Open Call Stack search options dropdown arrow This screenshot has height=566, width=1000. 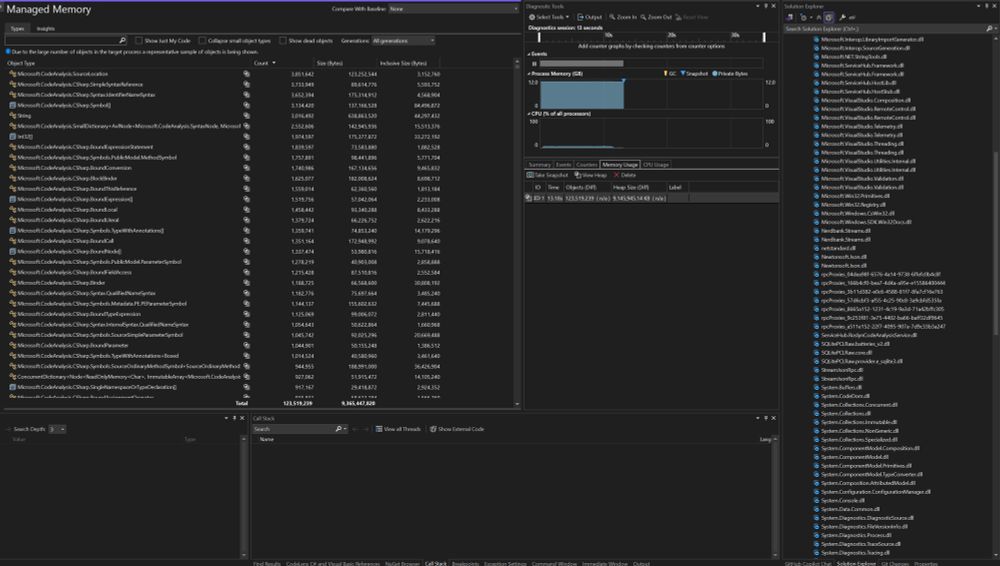coord(345,429)
